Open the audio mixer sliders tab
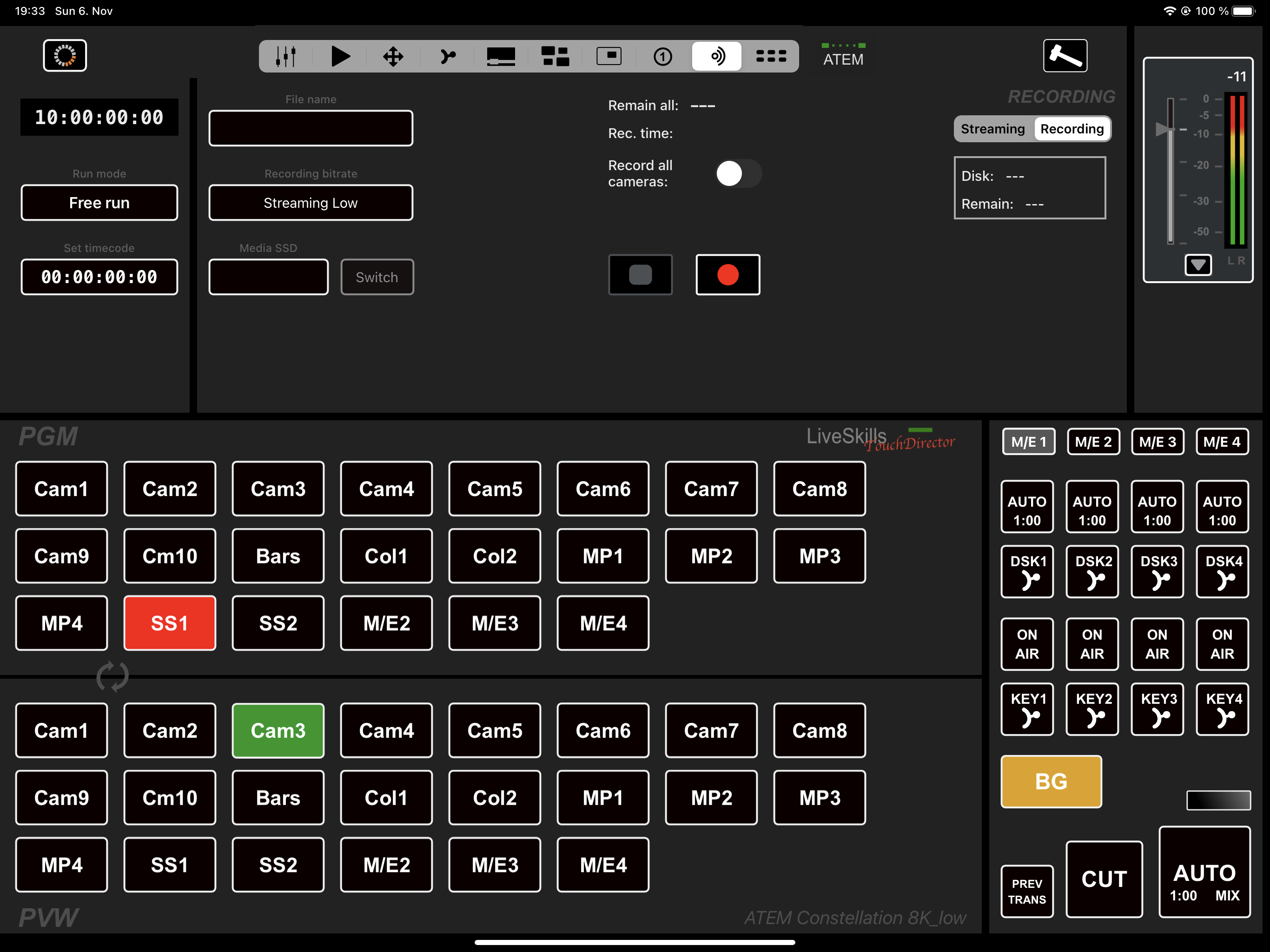 tap(285, 56)
